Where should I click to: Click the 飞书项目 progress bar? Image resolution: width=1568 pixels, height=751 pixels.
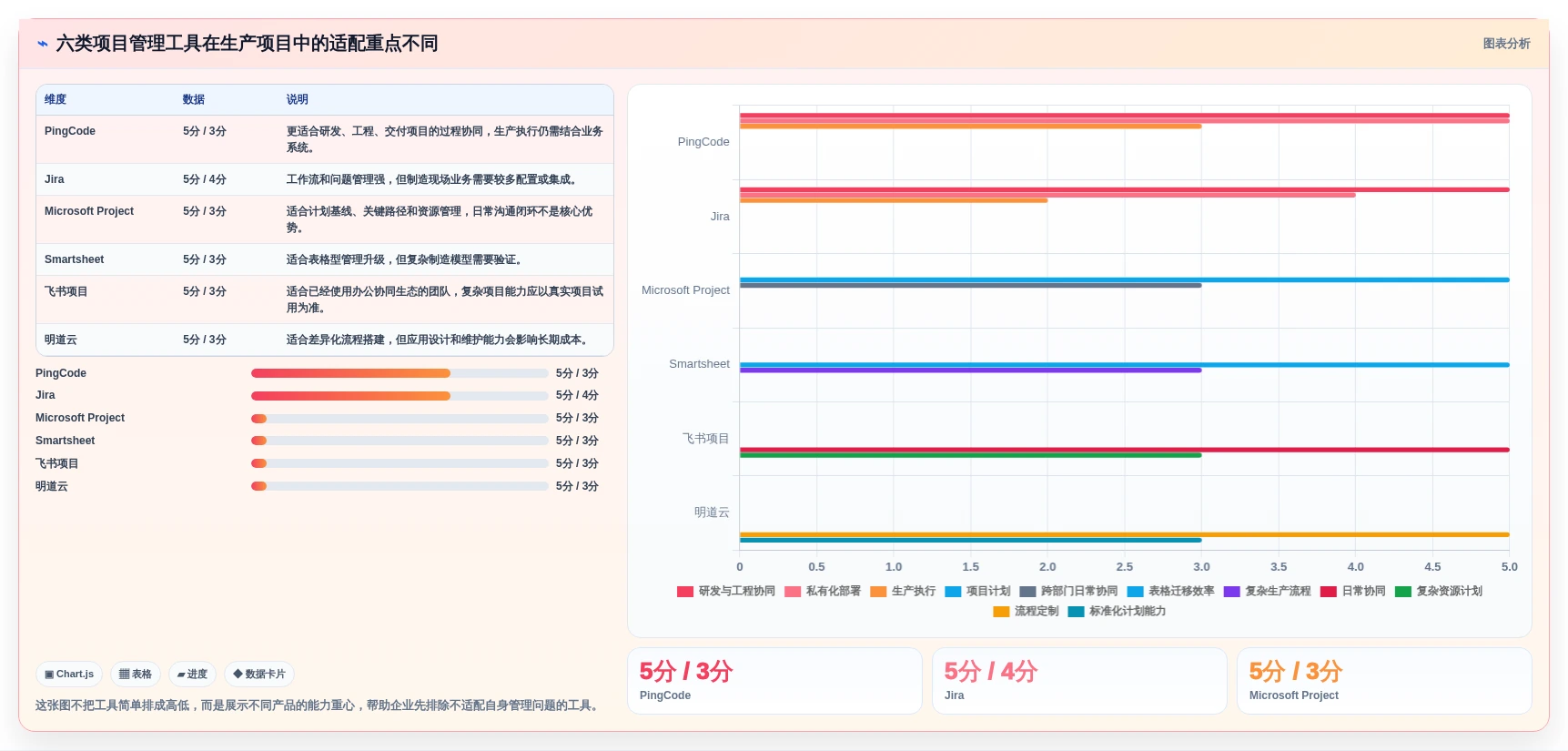(400, 463)
